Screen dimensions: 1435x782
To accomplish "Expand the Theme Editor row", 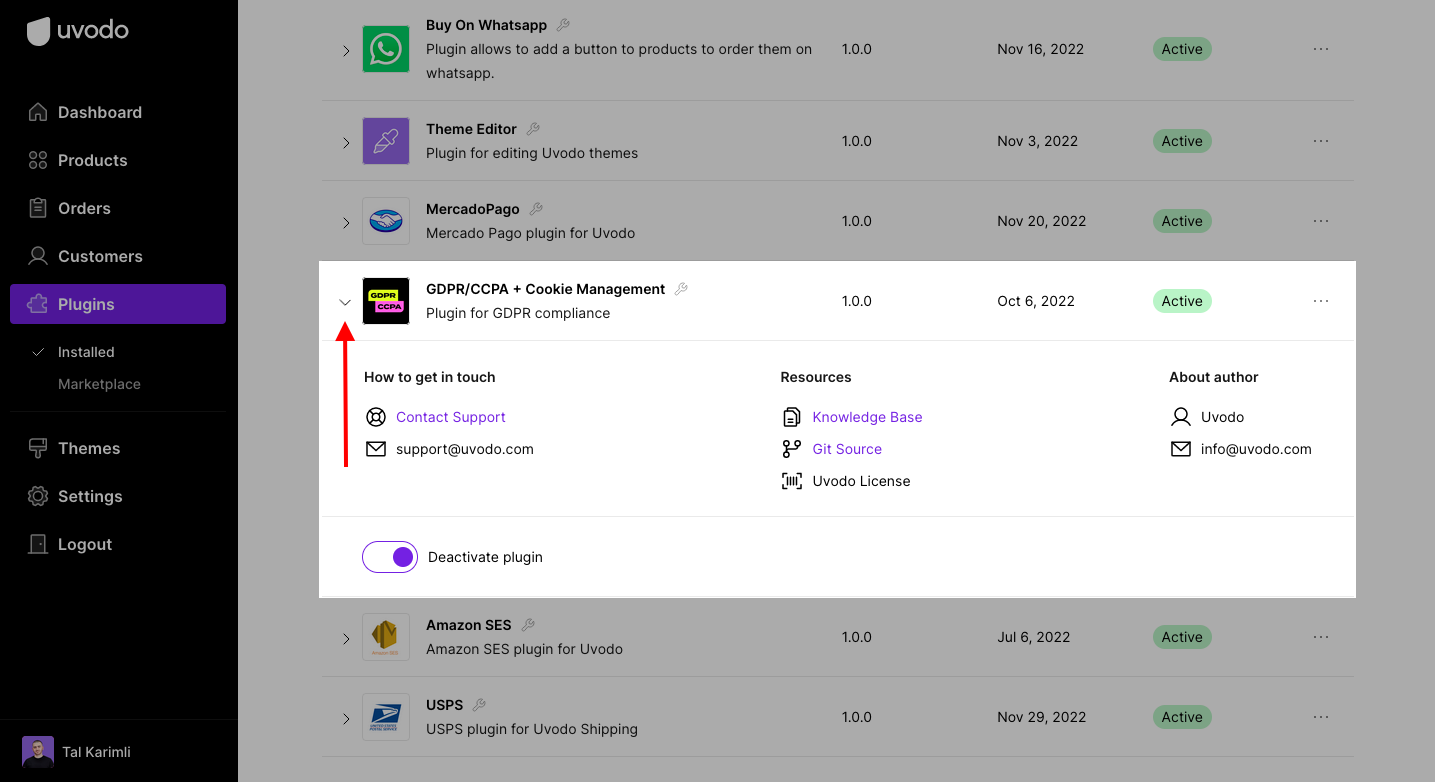I will coord(346,142).
